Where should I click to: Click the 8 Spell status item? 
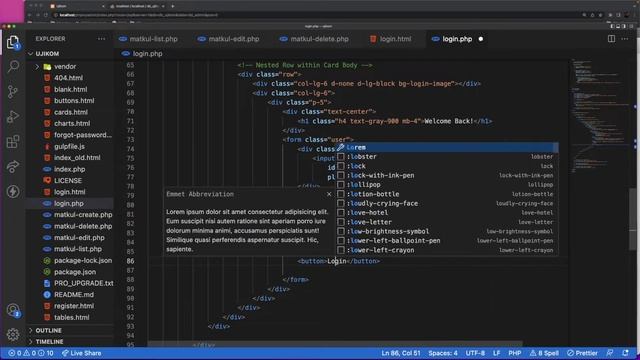click(x=544, y=353)
